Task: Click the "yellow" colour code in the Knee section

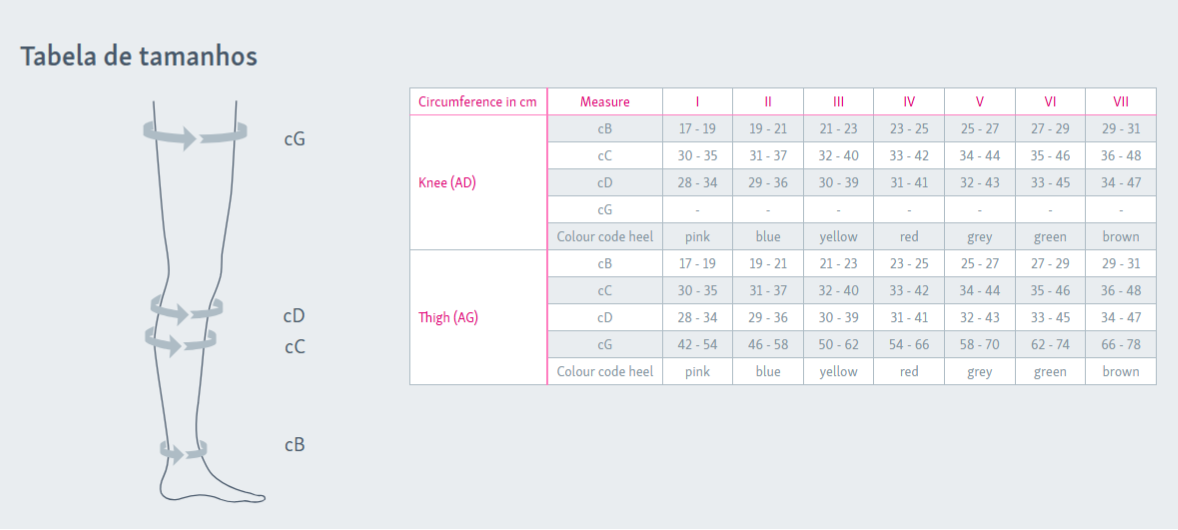Action: (x=838, y=237)
